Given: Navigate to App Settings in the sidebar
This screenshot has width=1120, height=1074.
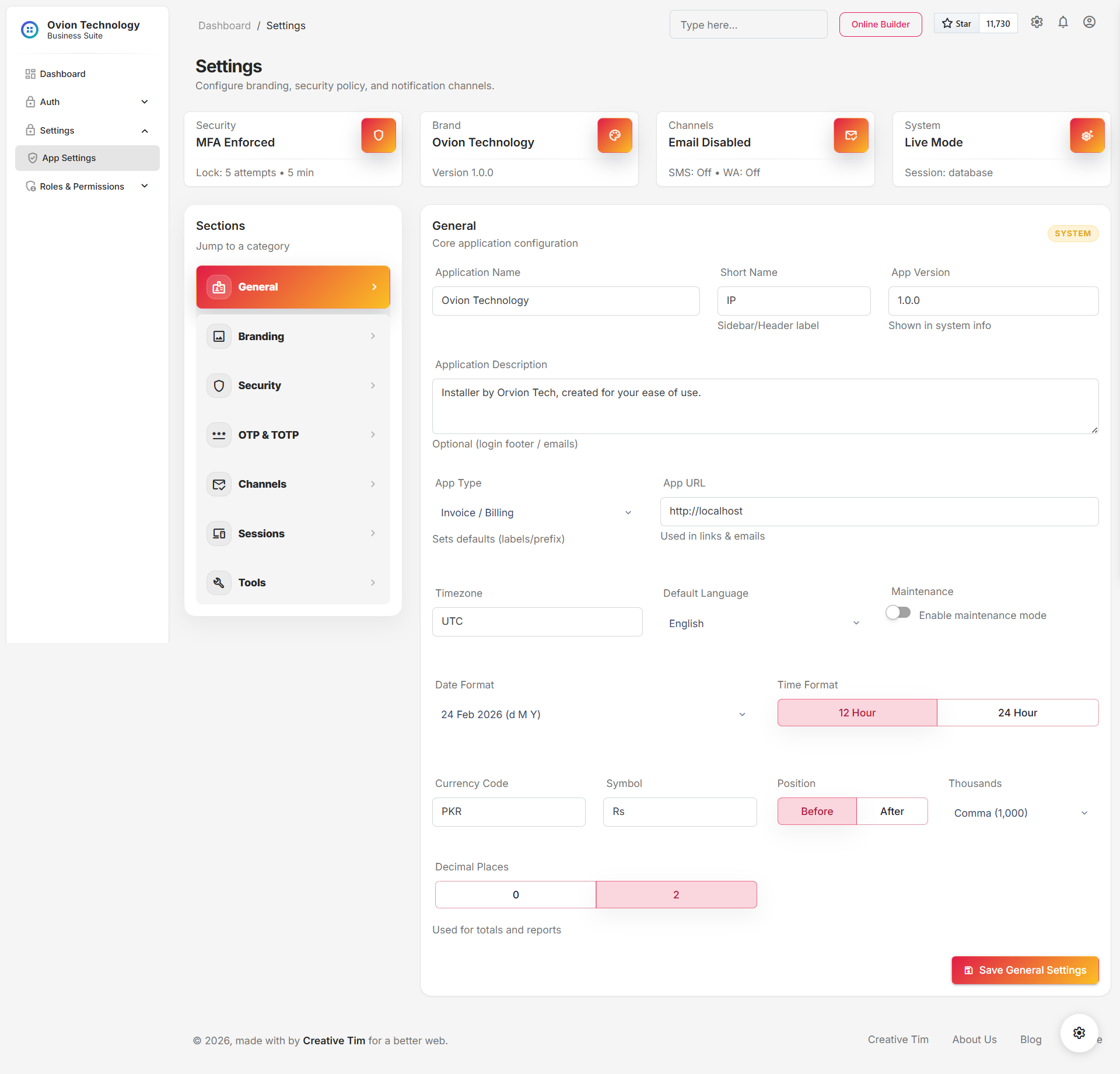Looking at the screenshot, I should (x=87, y=158).
